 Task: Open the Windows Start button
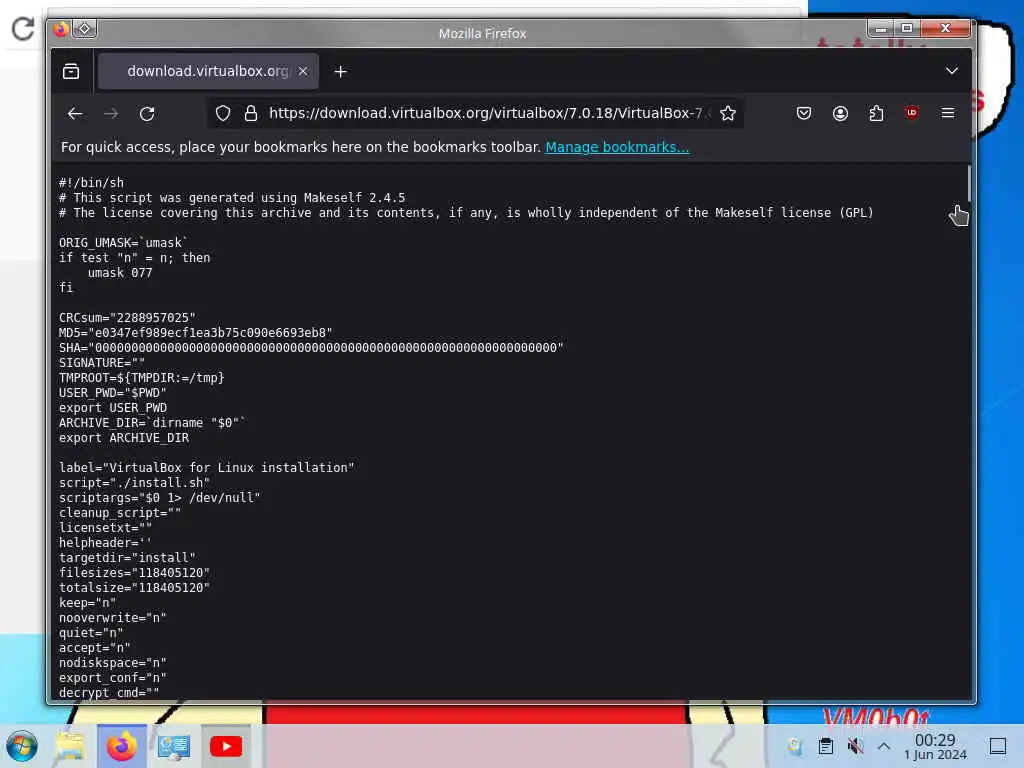(22, 746)
